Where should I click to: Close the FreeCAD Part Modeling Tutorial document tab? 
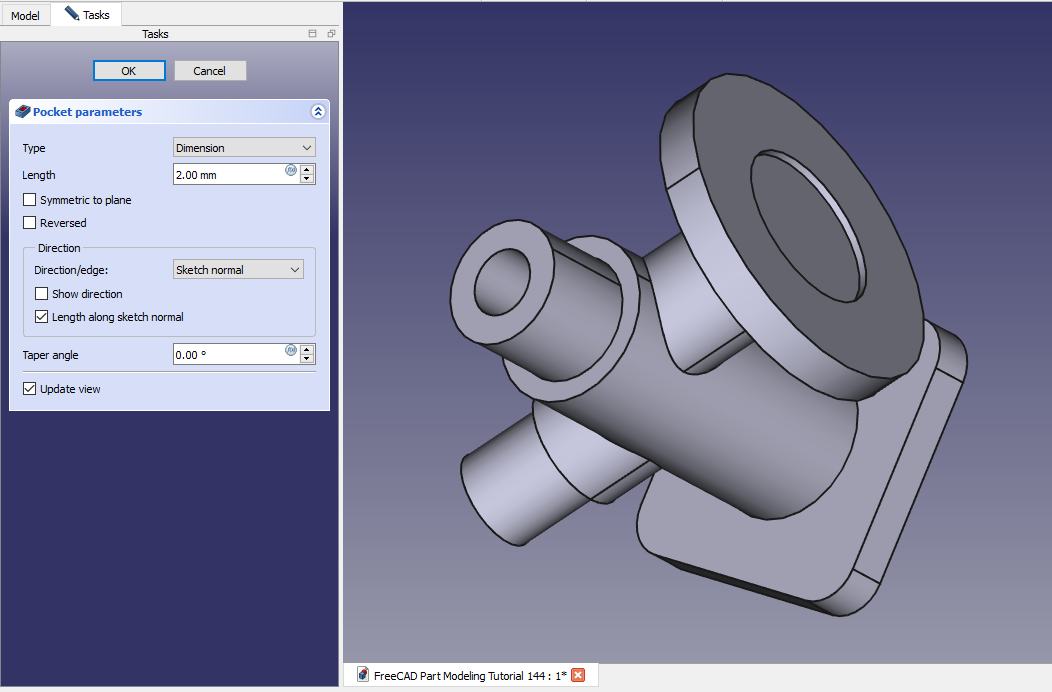point(578,676)
